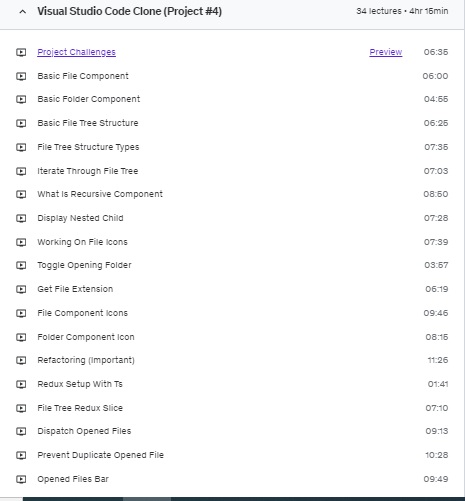Click video icon beside Get File Extension

coord(21,289)
